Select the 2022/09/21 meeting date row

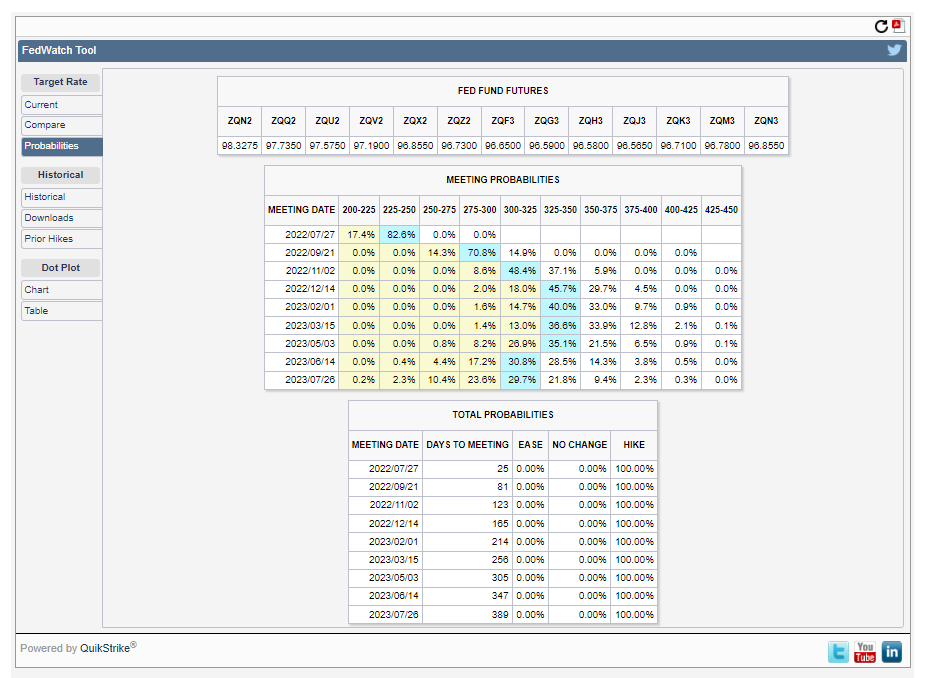coord(310,252)
